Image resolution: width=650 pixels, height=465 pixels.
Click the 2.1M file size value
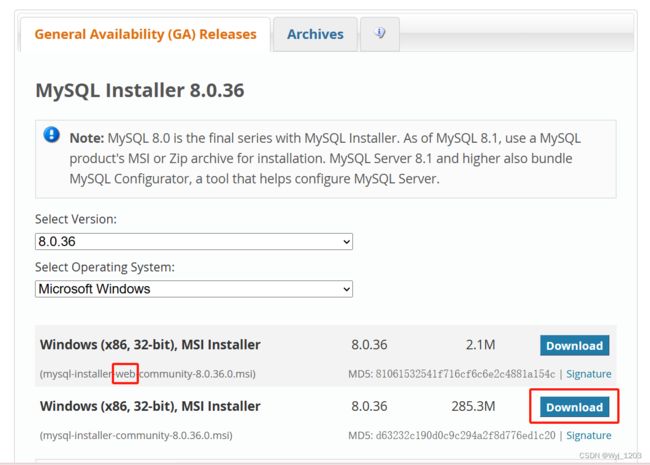[x=480, y=345]
